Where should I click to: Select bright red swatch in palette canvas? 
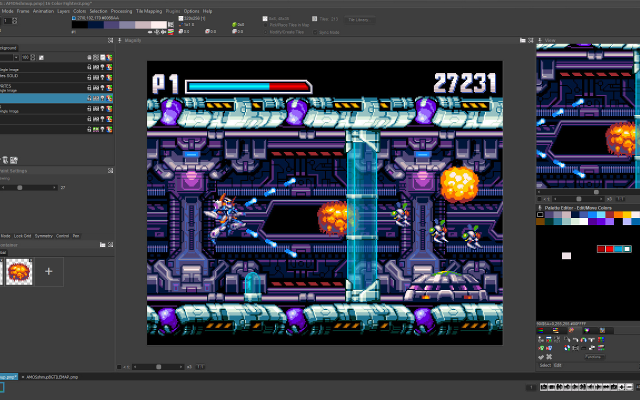click(610, 249)
